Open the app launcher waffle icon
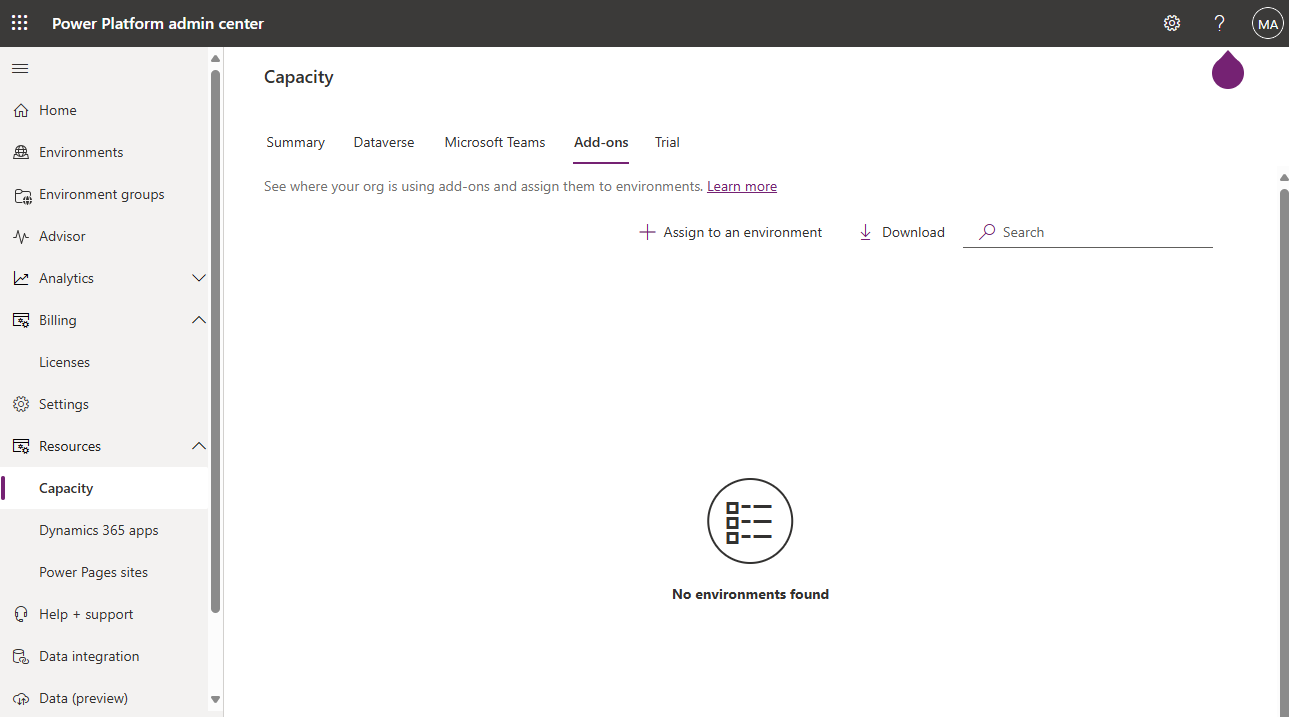The image size is (1289, 717). pyautogui.click(x=20, y=23)
